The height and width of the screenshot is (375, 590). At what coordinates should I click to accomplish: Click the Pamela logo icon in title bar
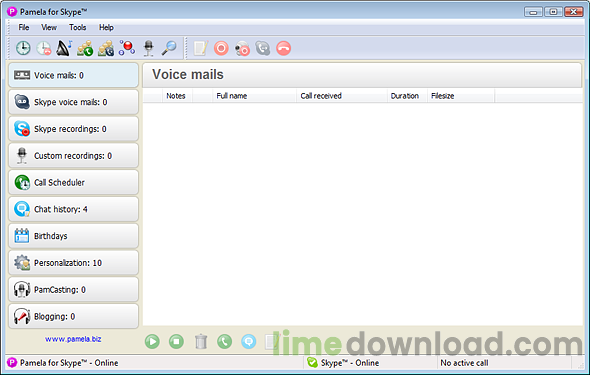[x=12, y=12]
